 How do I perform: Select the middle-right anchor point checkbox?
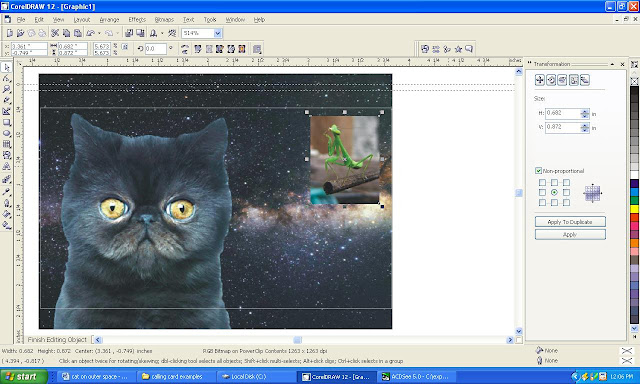[x=566, y=192]
